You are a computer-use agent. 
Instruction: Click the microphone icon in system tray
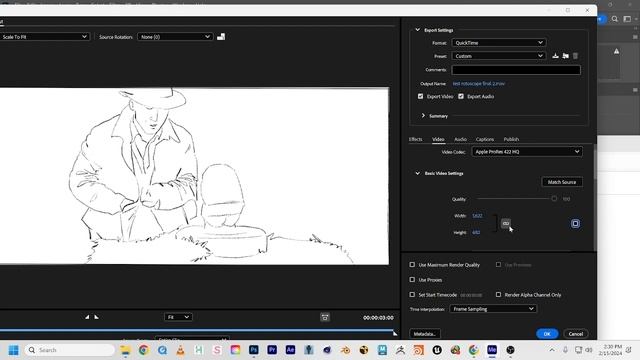click(x=565, y=350)
